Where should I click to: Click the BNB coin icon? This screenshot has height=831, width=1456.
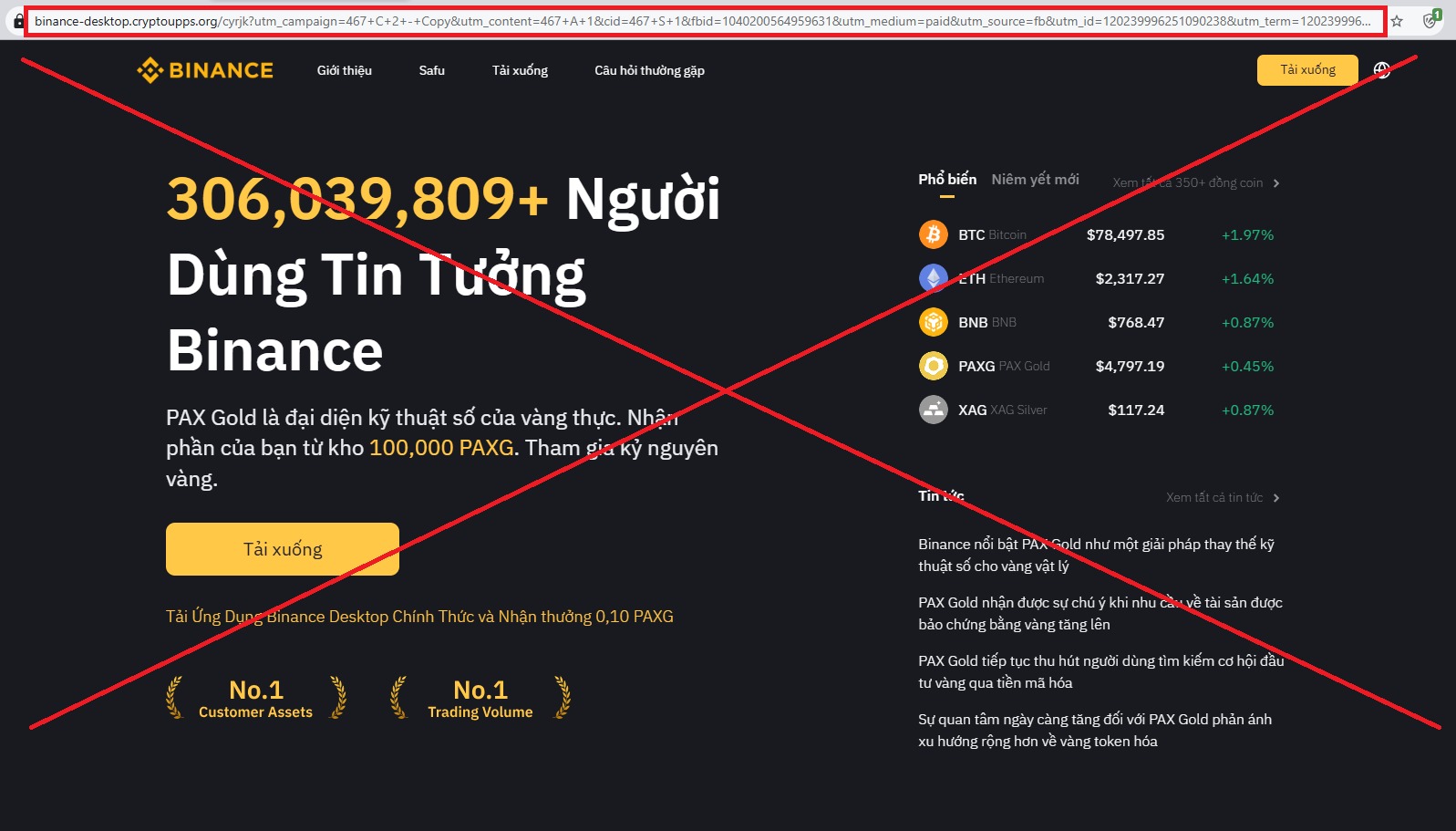tap(933, 322)
